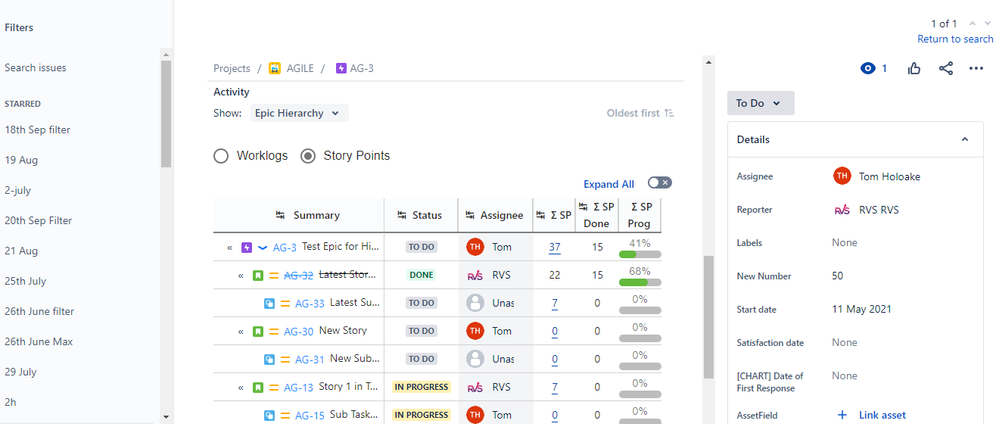Image resolution: width=999 pixels, height=424 pixels.
Task: Click the 0% progress bar for AG-33
Action: click(640, 311)
